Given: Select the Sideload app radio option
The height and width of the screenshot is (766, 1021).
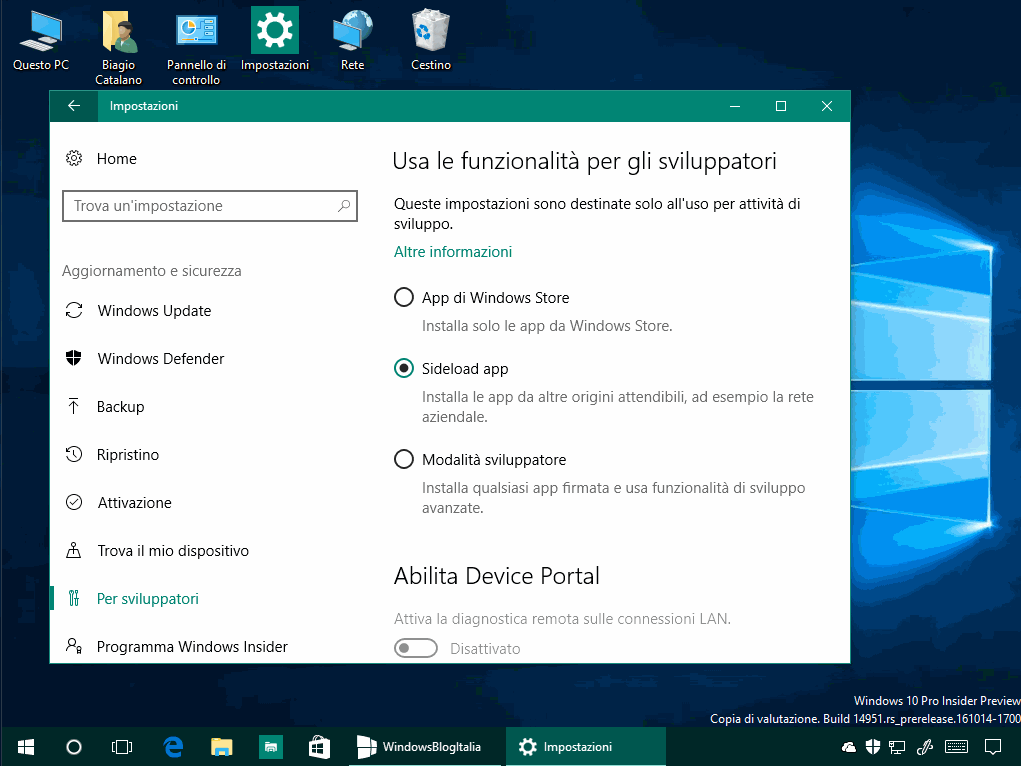Looking at the screenshot, I should [404, 368].
